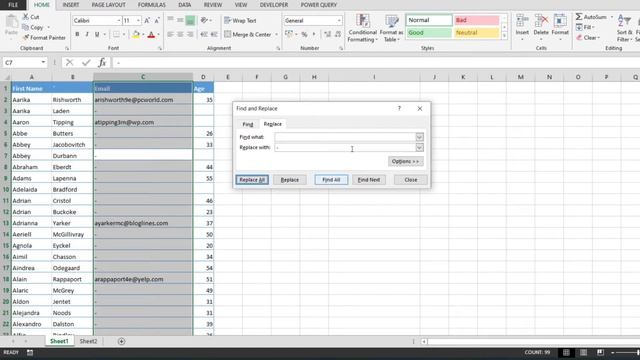Image resolution: width=640 pixels, height=360 pixels.
Task: Click the Decrease Decimal icon
Action: tap(338, 35)
